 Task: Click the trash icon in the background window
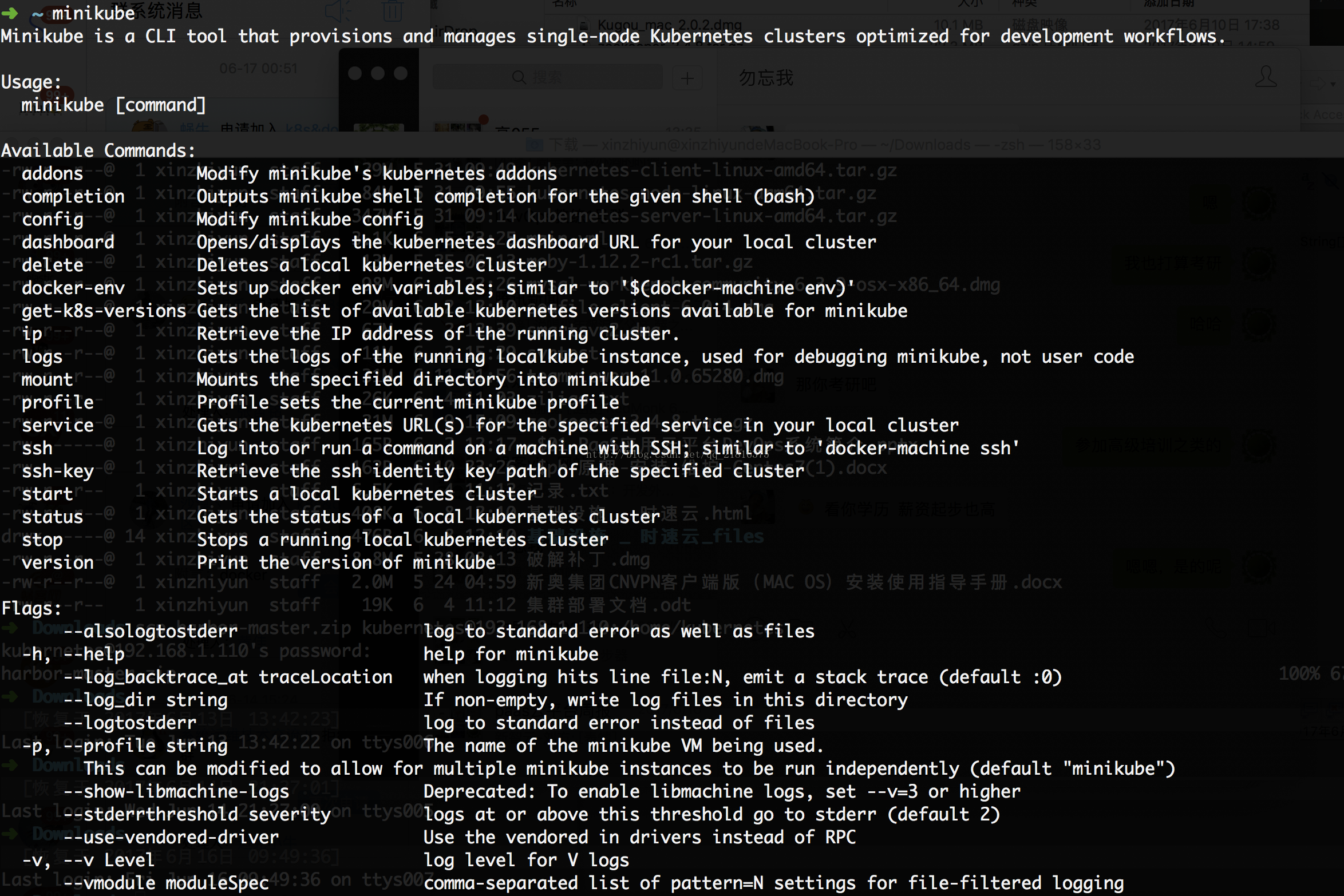tap(392, 10)
